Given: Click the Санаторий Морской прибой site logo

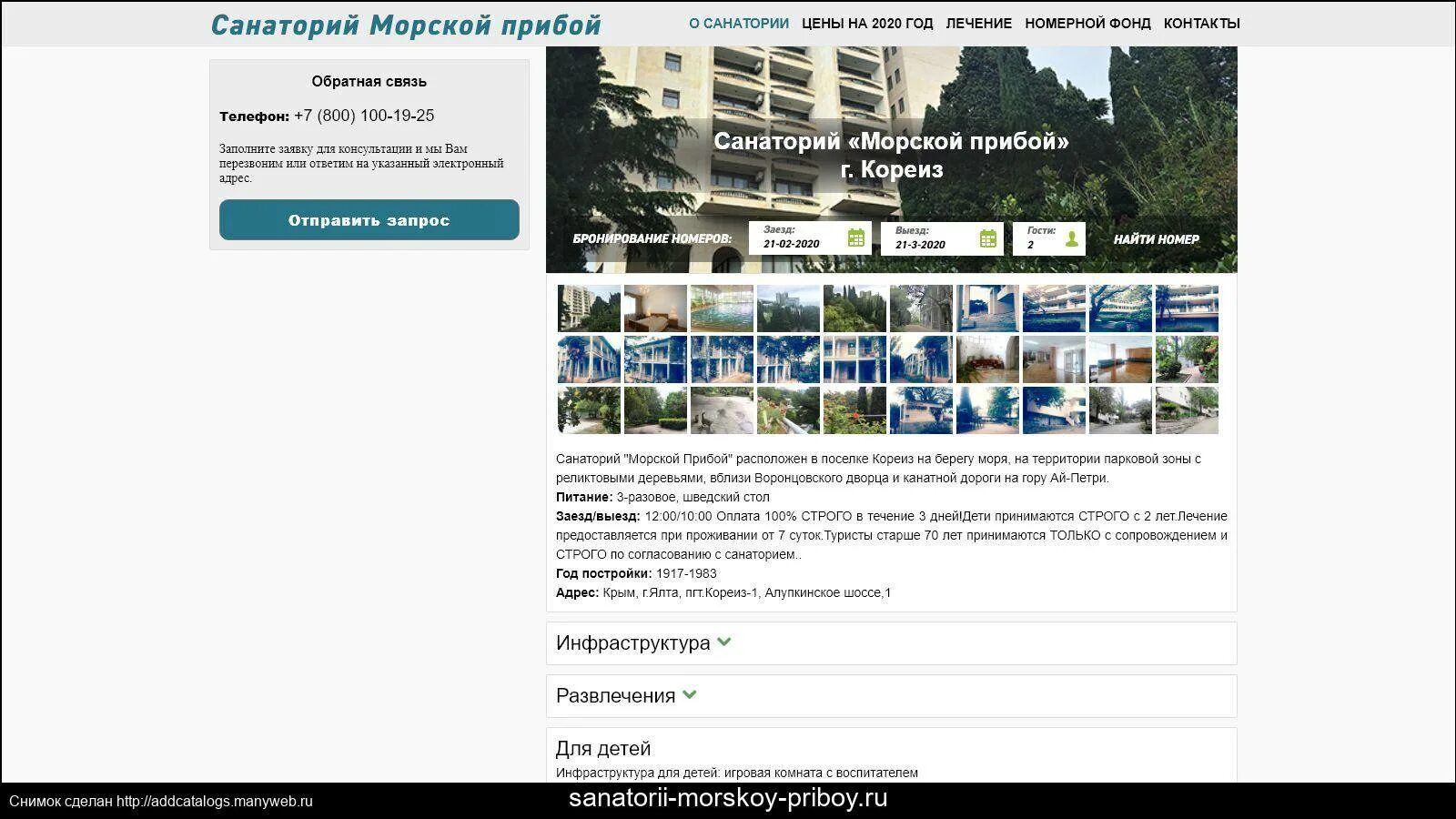Looking at the screenshot, I should 406,25.
